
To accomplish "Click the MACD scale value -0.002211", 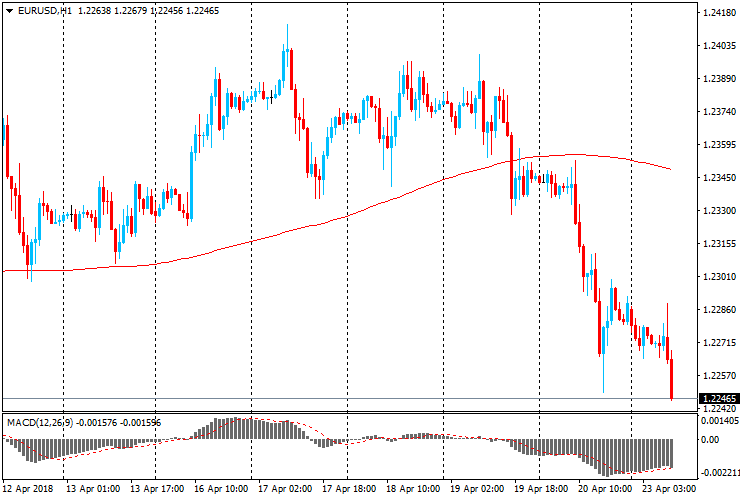I will (x=720, y=473).
